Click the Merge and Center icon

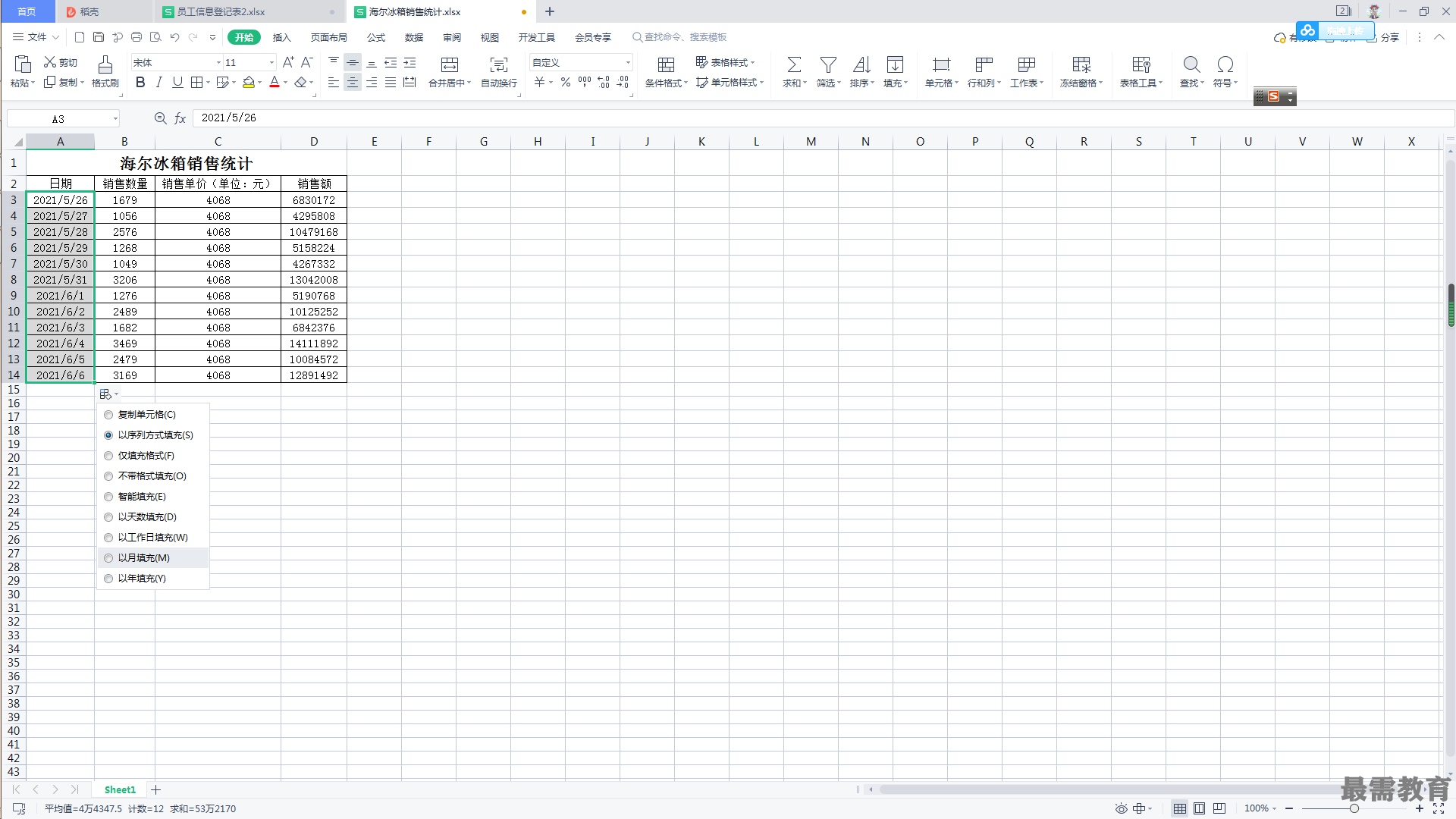pyautogui.click(x=450, y=64)
